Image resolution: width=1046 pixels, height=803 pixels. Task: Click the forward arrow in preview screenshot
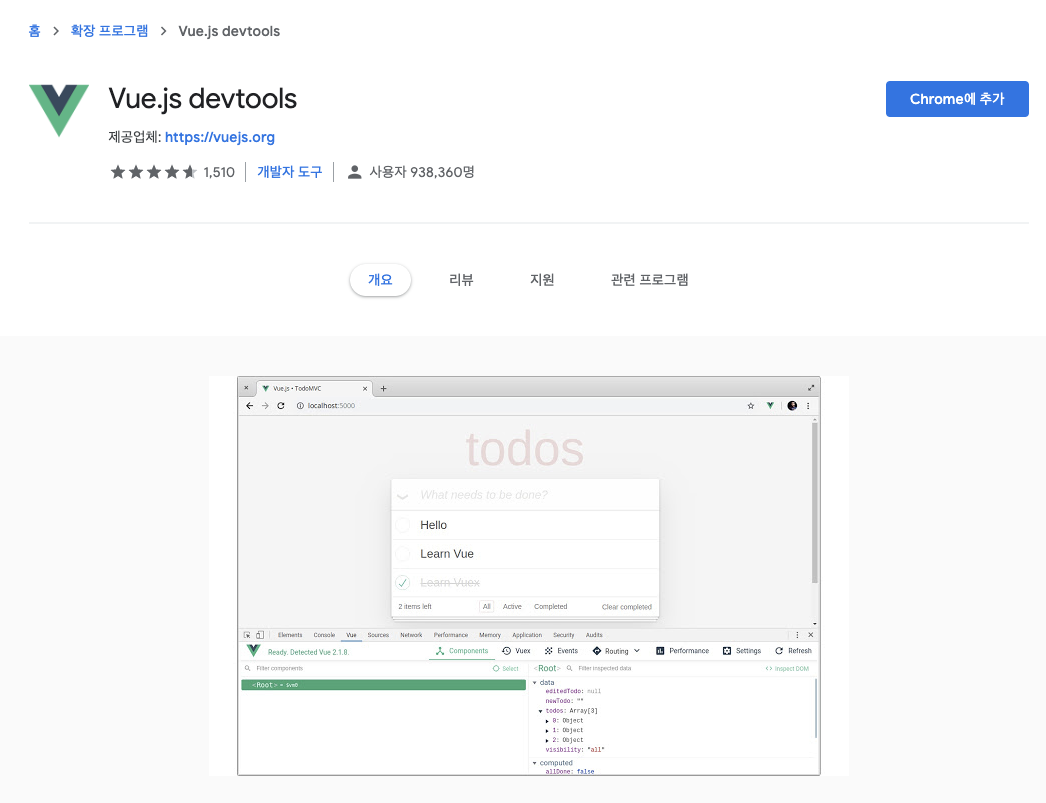point(265,406)
